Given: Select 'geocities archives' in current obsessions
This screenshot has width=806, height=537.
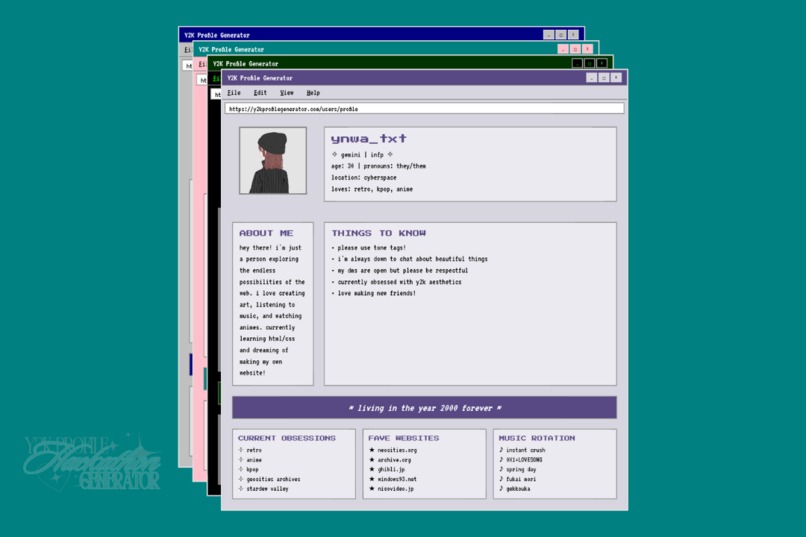Looking at the screenshot, I should tap(269, 479).
